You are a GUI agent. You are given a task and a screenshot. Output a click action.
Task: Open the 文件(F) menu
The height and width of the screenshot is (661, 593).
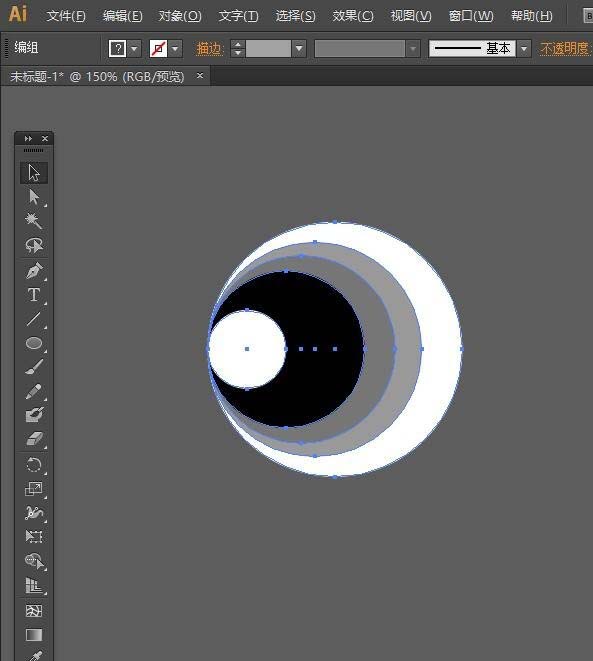click(66, 16)
